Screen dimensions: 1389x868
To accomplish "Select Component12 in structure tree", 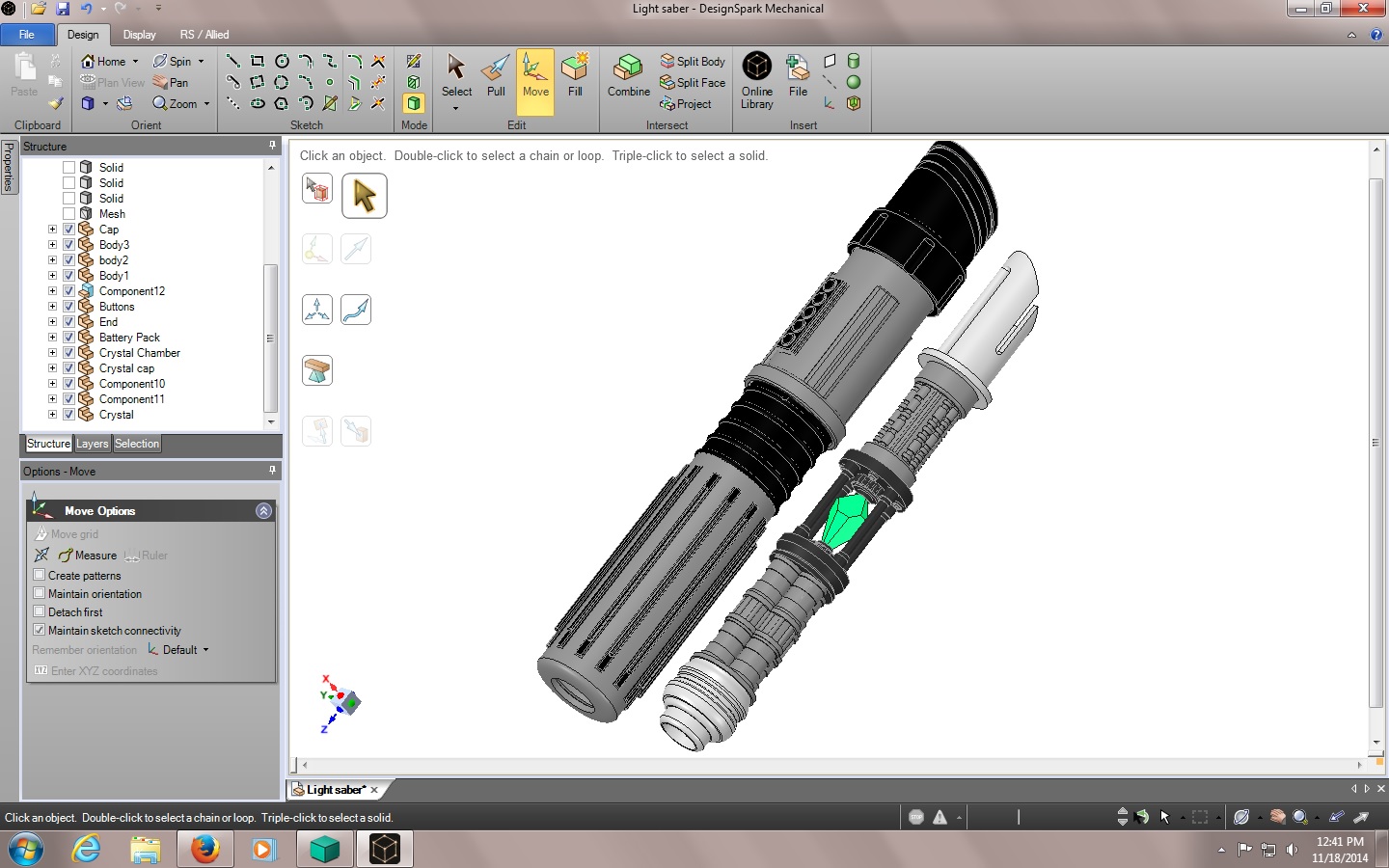I will tap(132, 291).
